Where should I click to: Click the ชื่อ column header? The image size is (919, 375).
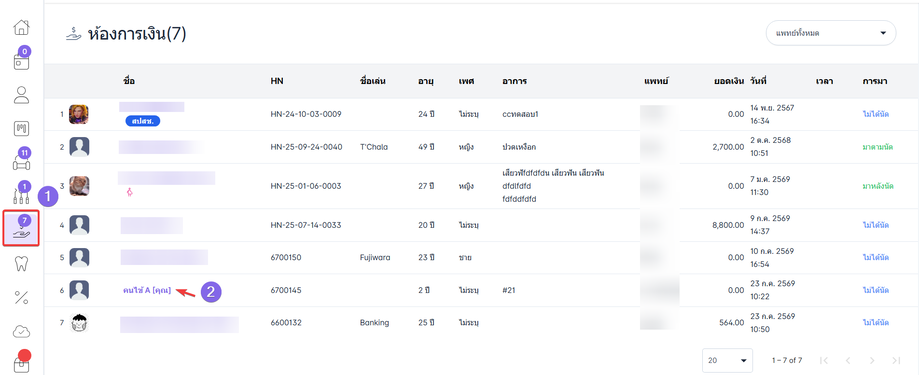tap(129, 81)
